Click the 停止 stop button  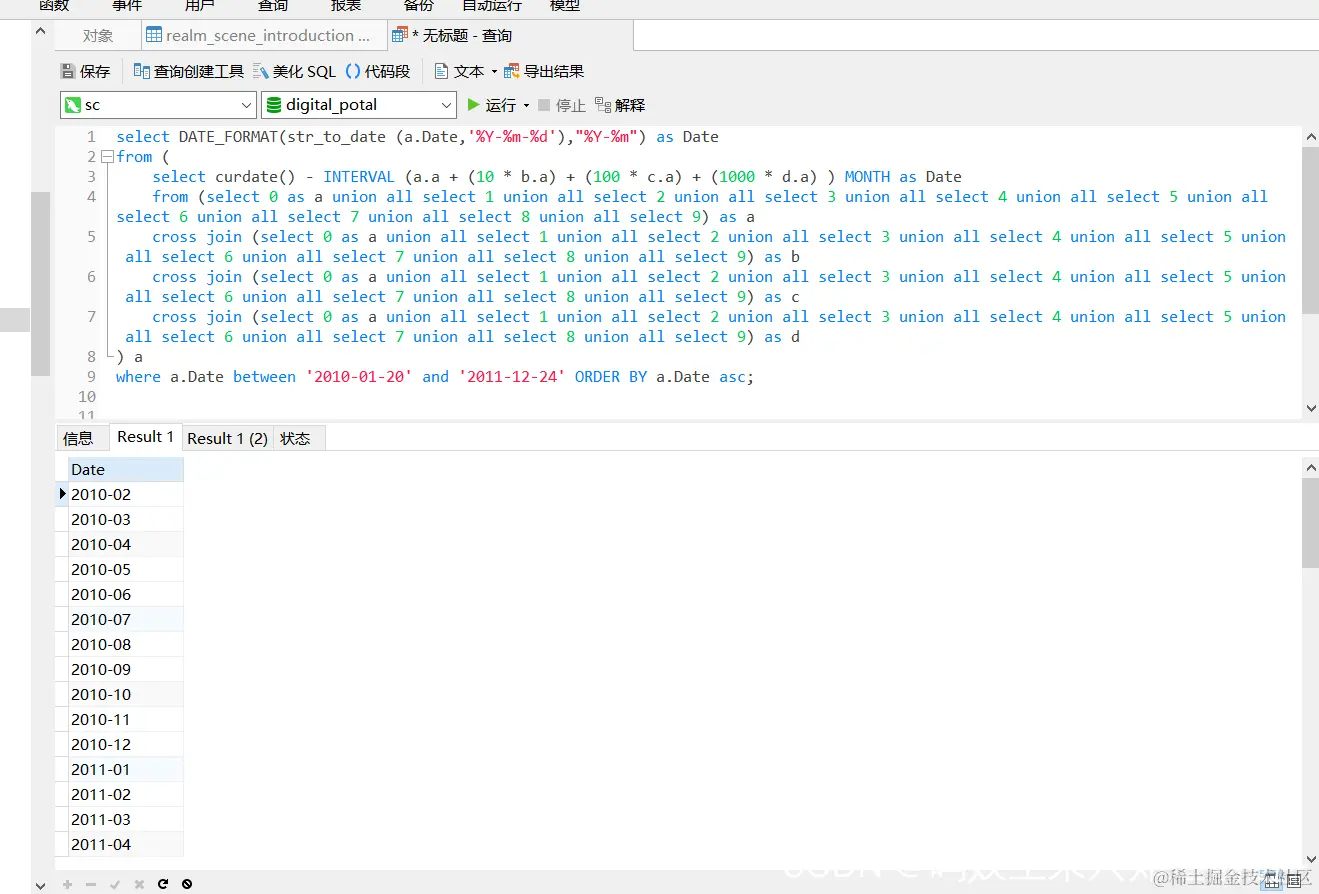pyautogui.click(x=562, y=105)
